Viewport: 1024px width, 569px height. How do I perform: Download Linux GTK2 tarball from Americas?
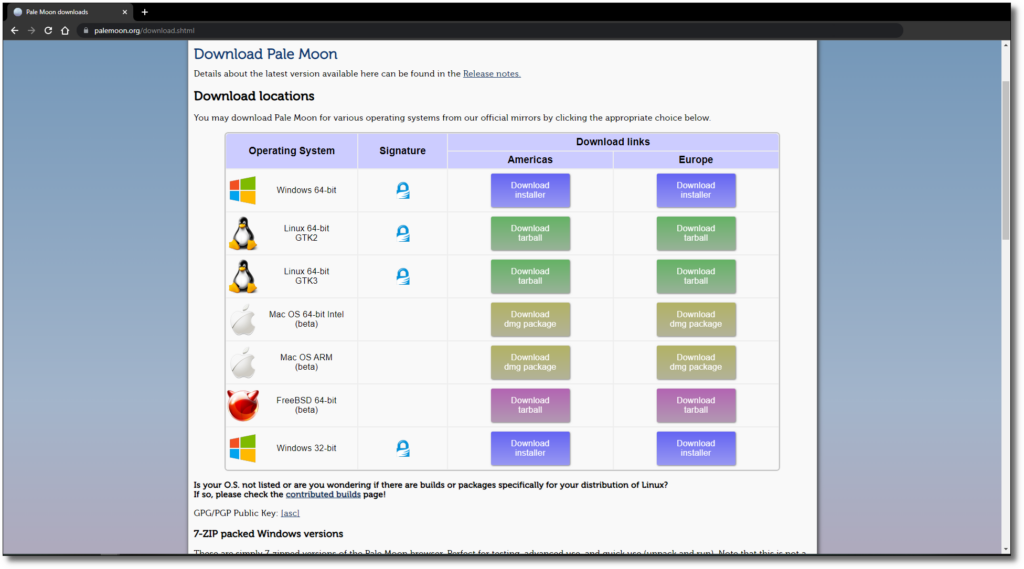pyautogui.click(x=530, y=233)
